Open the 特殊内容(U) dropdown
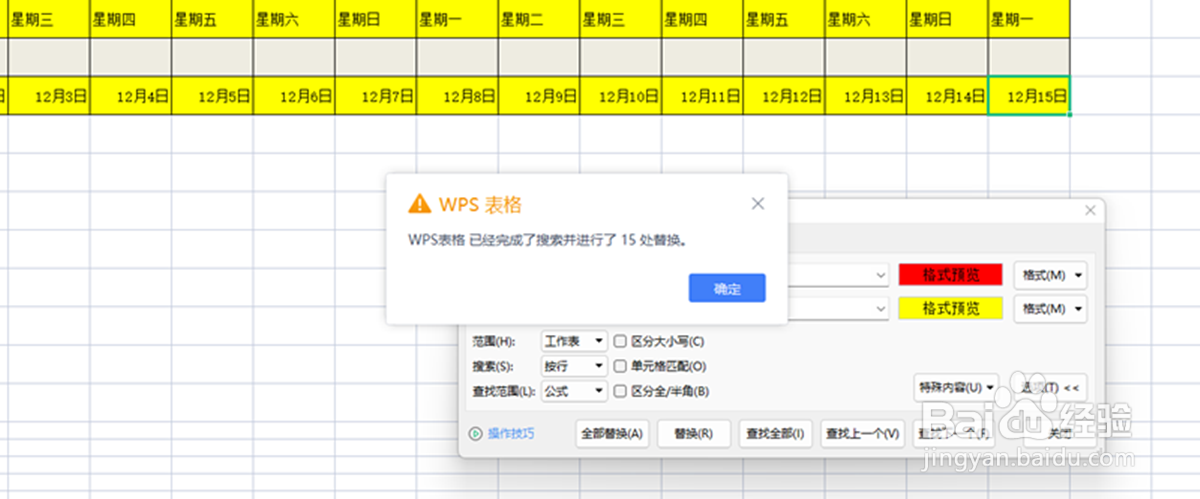The image size is (1200, 499). [956, 386]
